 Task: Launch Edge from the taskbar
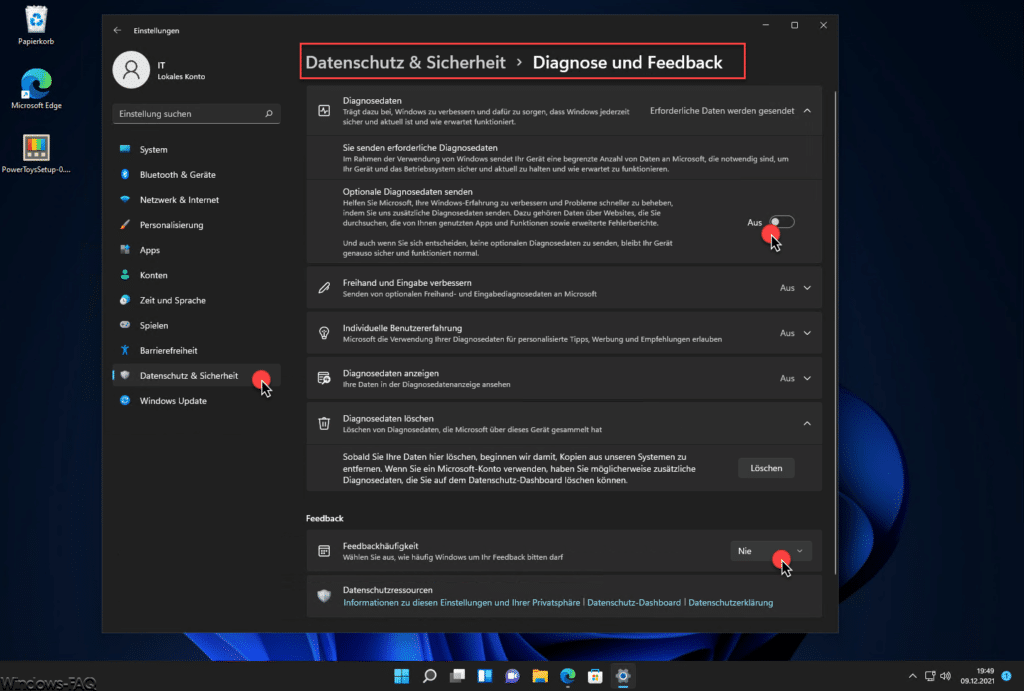pos(568,676)
